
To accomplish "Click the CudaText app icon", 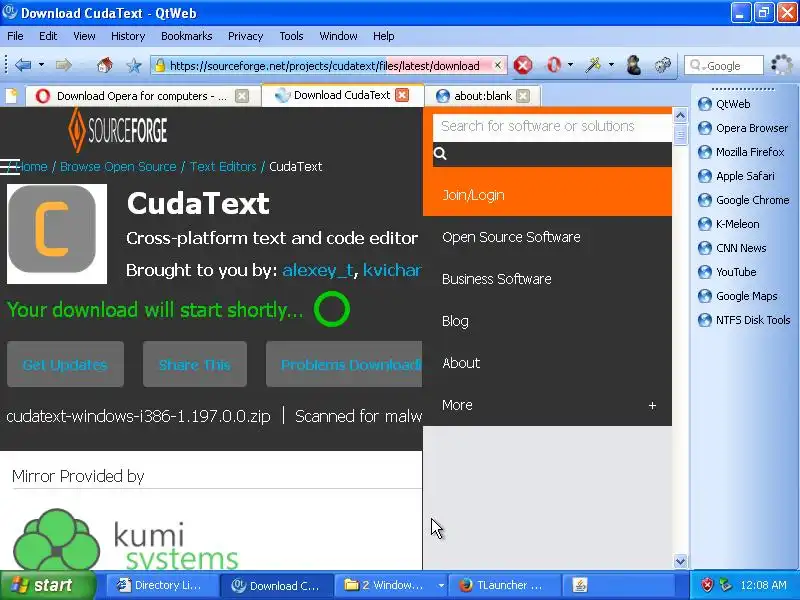I will pyautogui.click(x=57, y=234).
